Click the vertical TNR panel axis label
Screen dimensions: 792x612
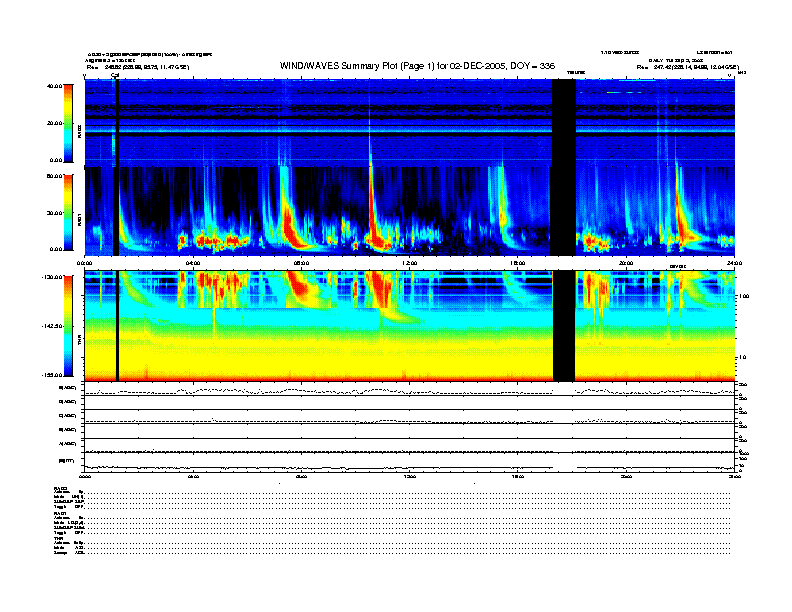coord(79,342)
